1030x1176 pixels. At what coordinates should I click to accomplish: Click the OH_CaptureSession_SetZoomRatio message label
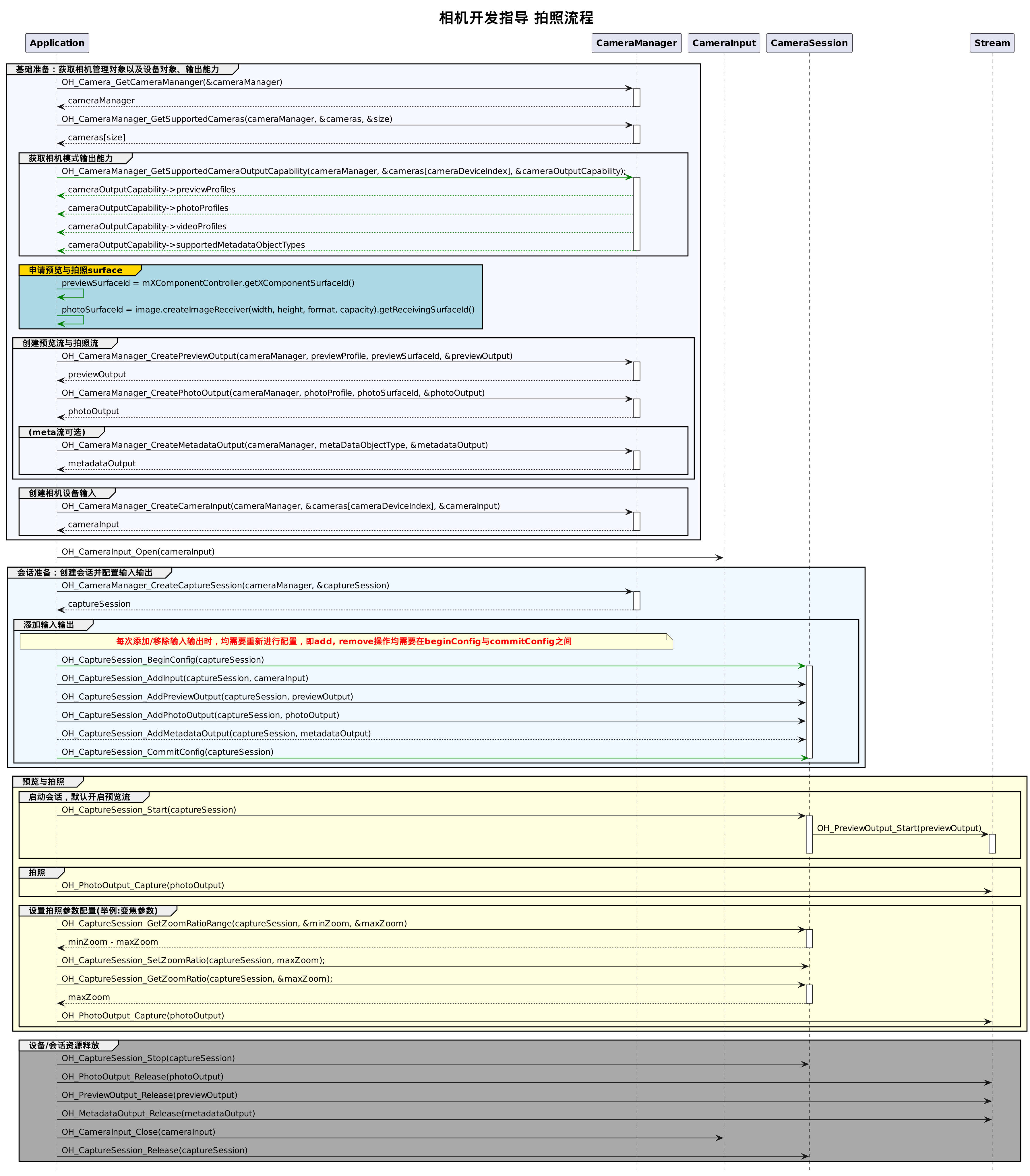pos(193,960)
